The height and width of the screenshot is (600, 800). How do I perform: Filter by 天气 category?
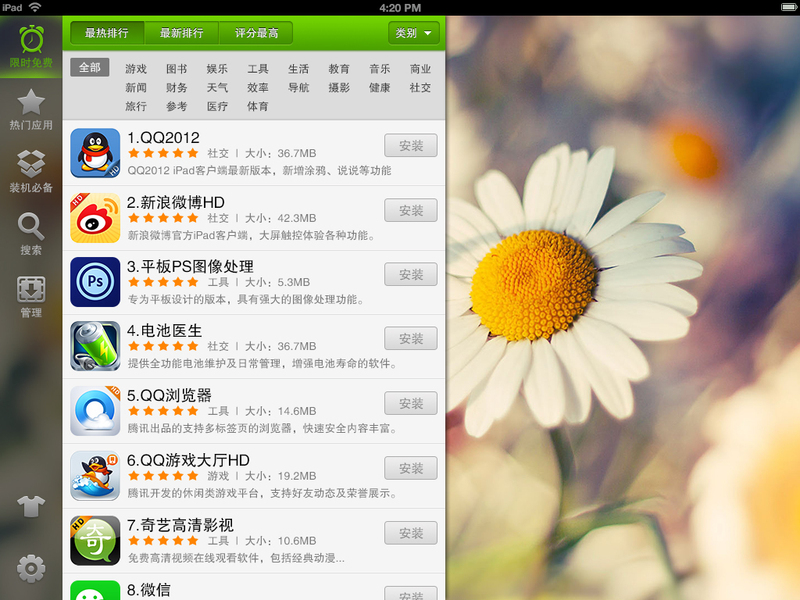point(217,88)
